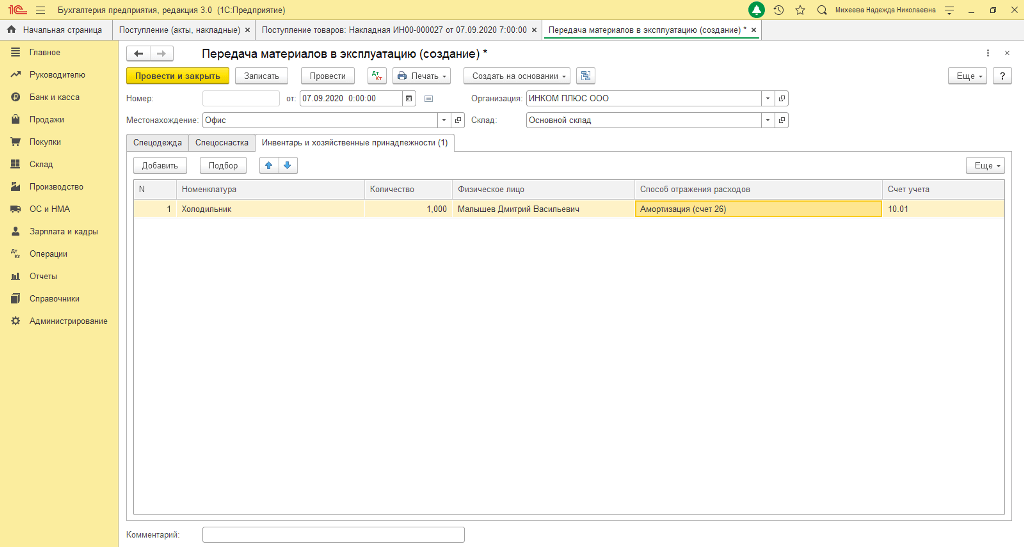Click the Добавить button

[160, 165]
